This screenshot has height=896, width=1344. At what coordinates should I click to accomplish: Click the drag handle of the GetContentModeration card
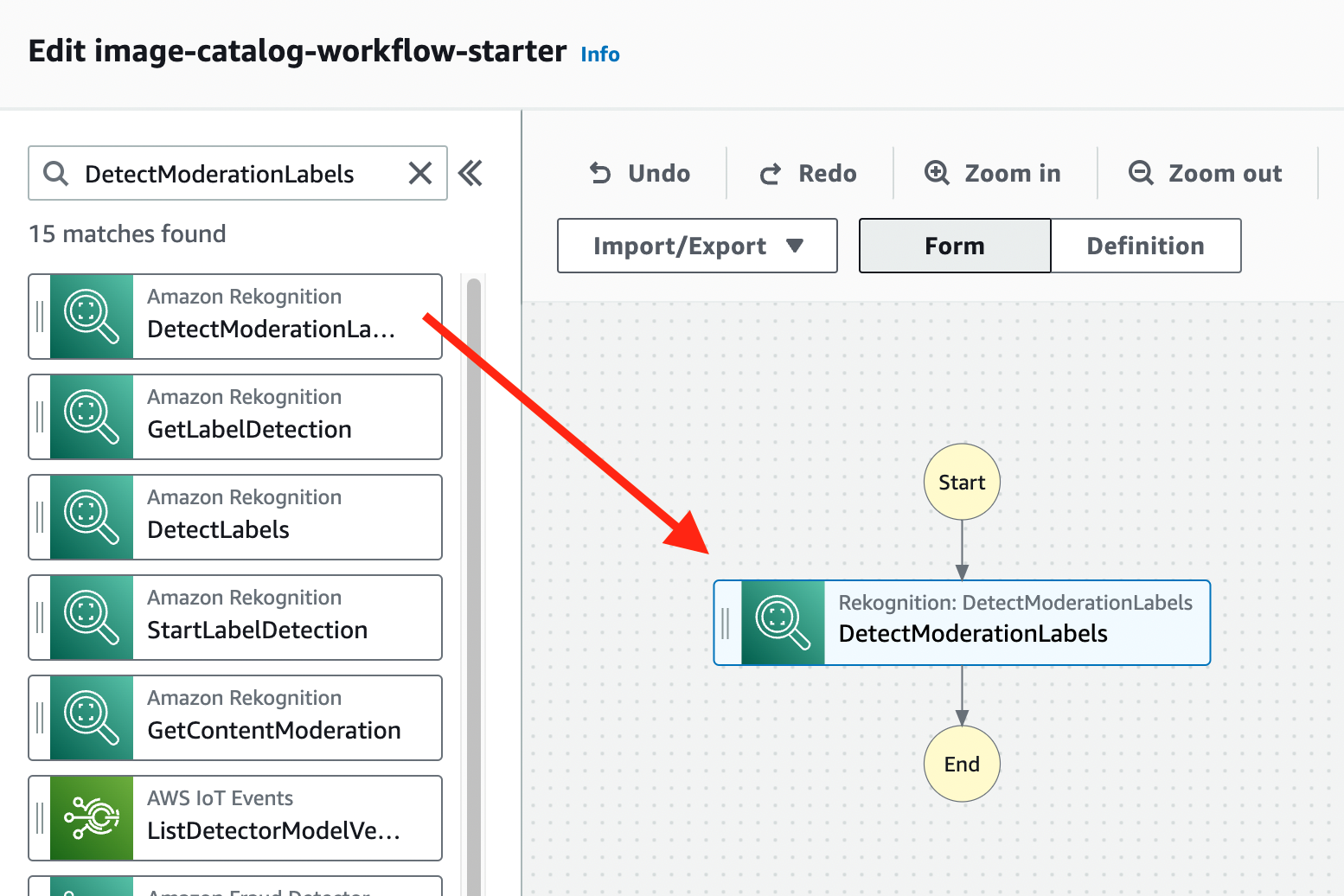[x=40, y=718]
